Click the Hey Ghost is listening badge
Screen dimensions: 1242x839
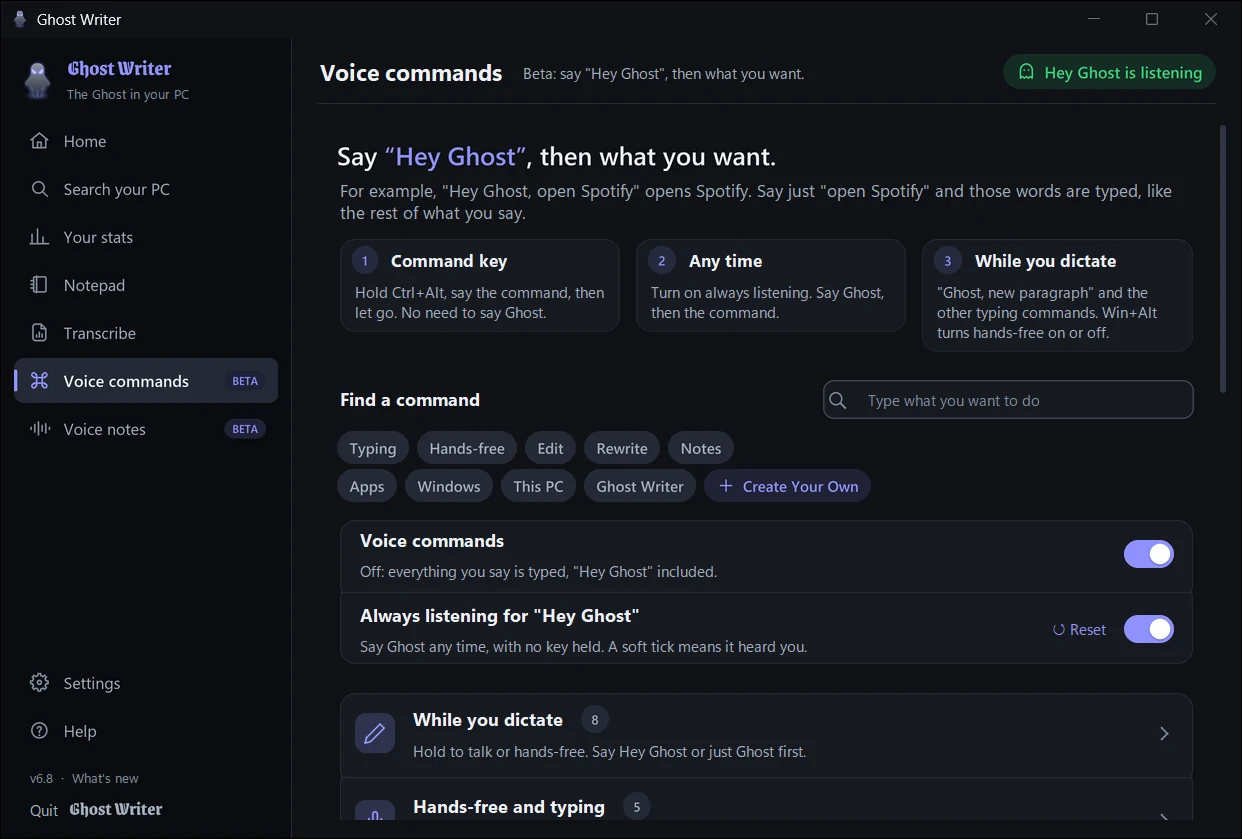click(x=1109, y=72)
